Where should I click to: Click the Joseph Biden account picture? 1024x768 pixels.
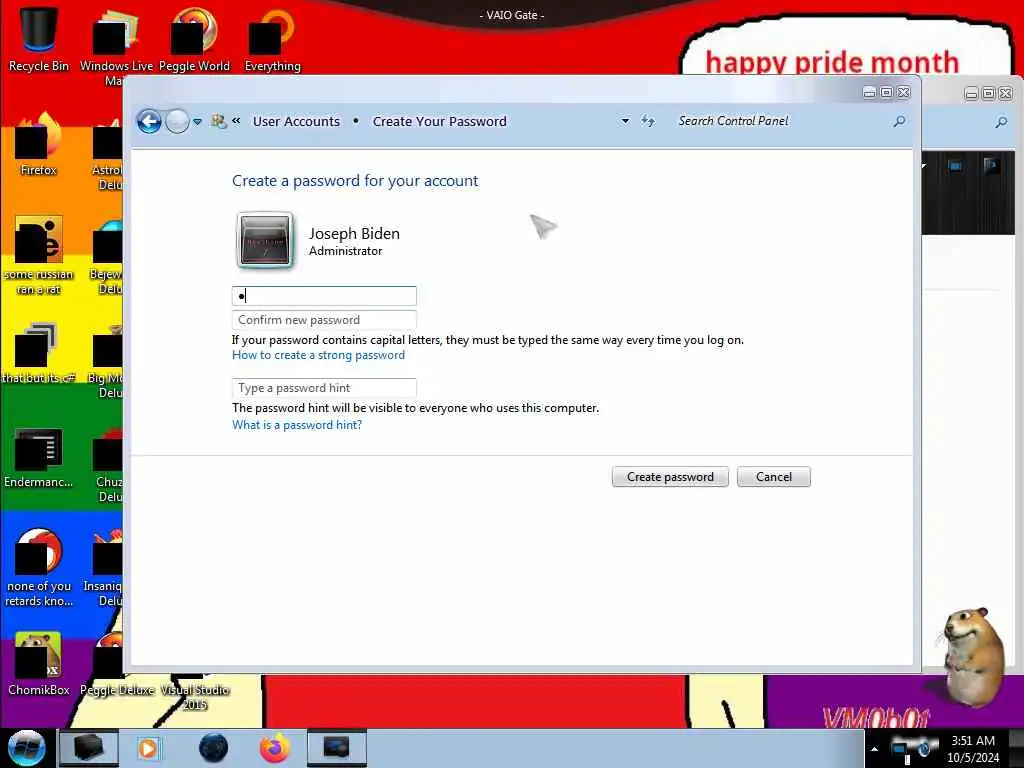(264, 240)
